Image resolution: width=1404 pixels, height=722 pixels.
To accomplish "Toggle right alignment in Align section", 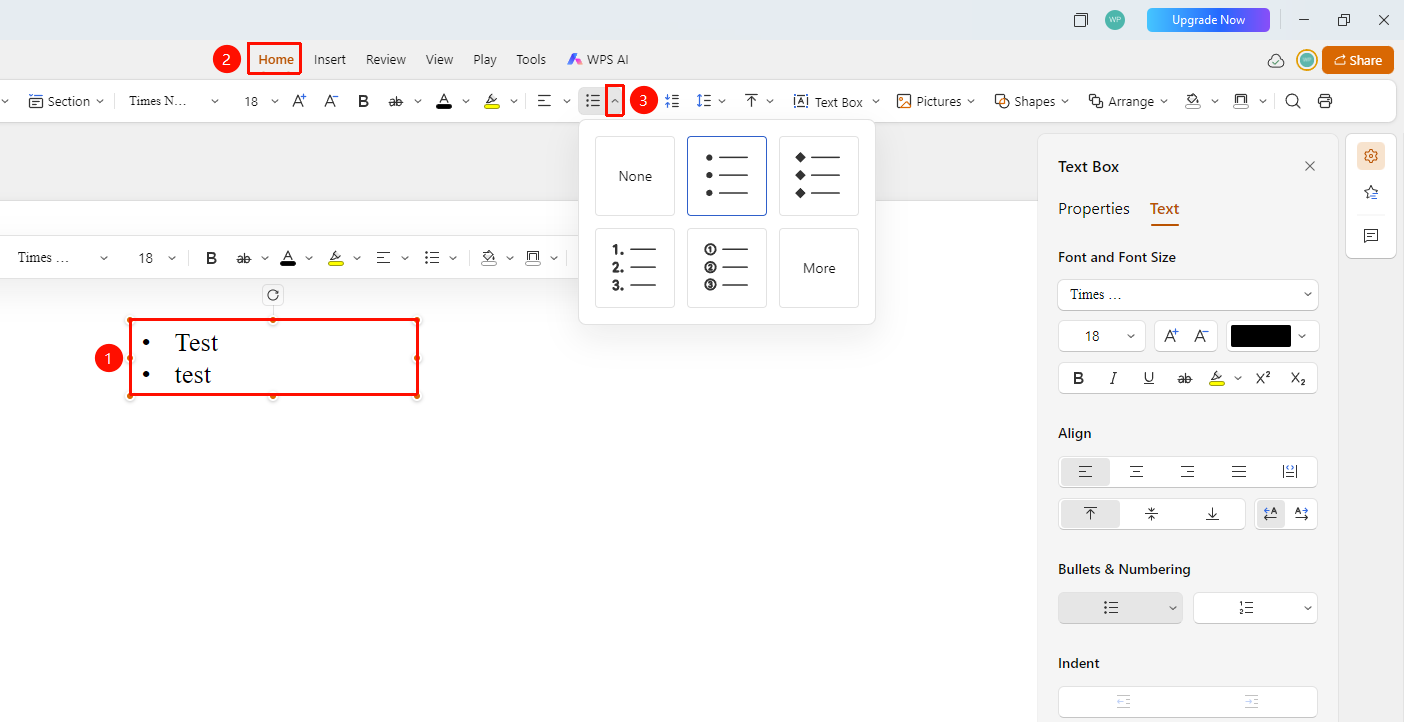I will (1188, 472).
